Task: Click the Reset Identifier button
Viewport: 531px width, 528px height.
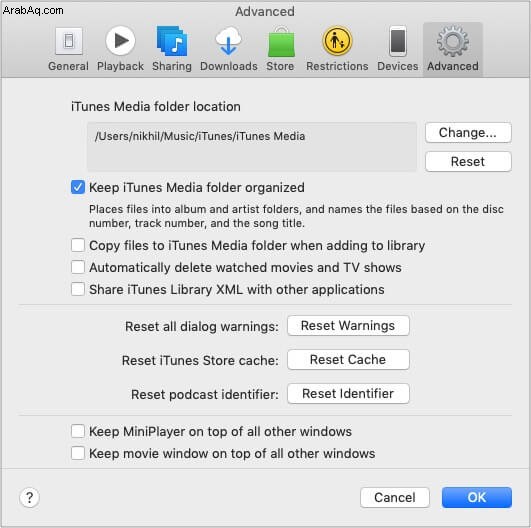Action: click(348, 394)
